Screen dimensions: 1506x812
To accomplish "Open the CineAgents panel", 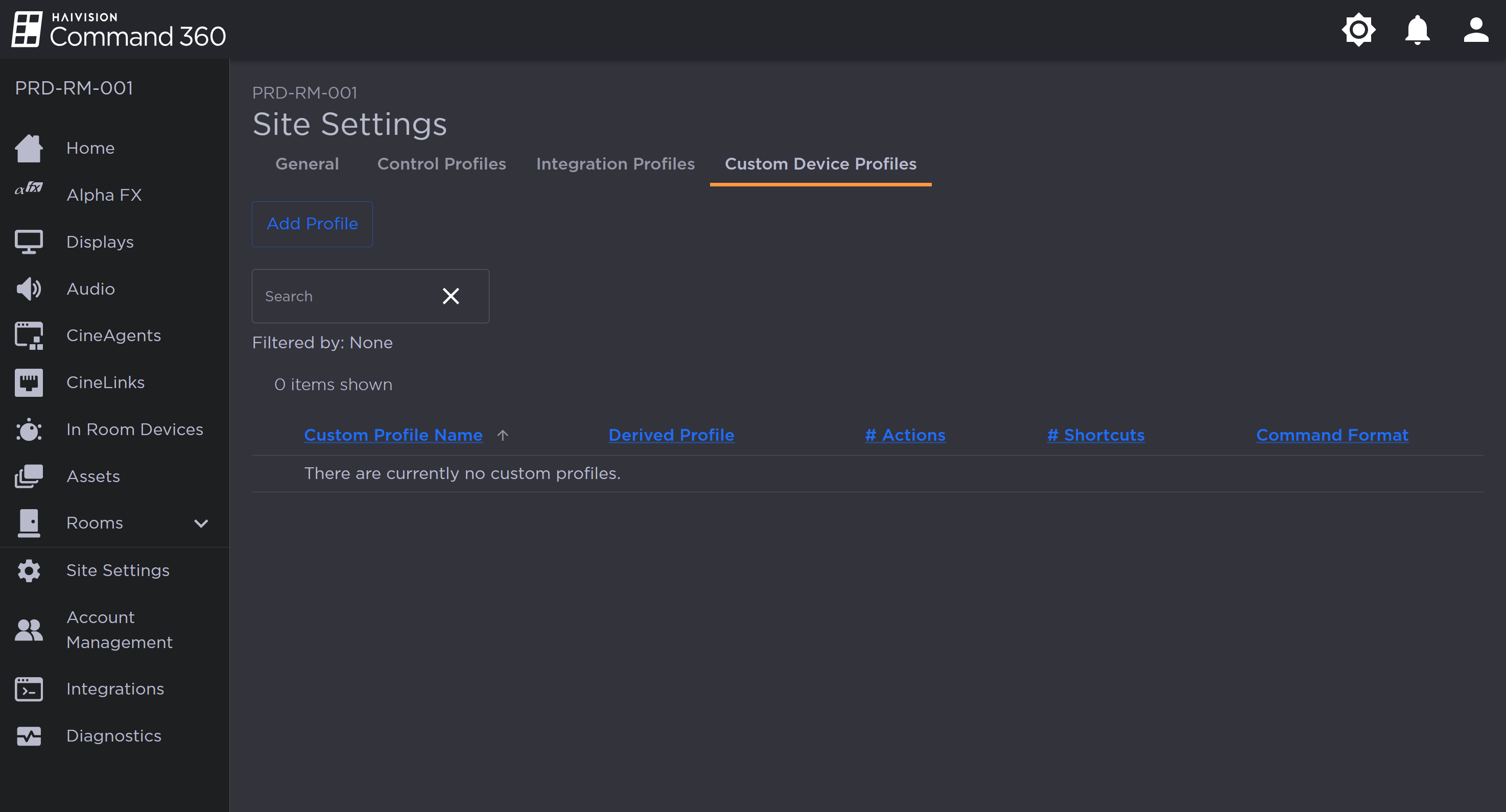I will (x=113, y=335).
